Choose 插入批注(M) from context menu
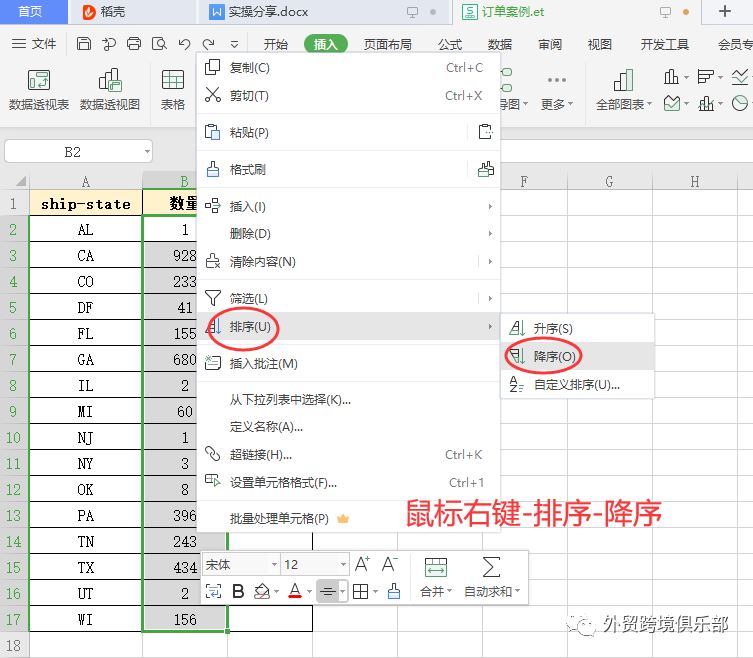Screen dimensions: 753x658 (x=349, y=364)
